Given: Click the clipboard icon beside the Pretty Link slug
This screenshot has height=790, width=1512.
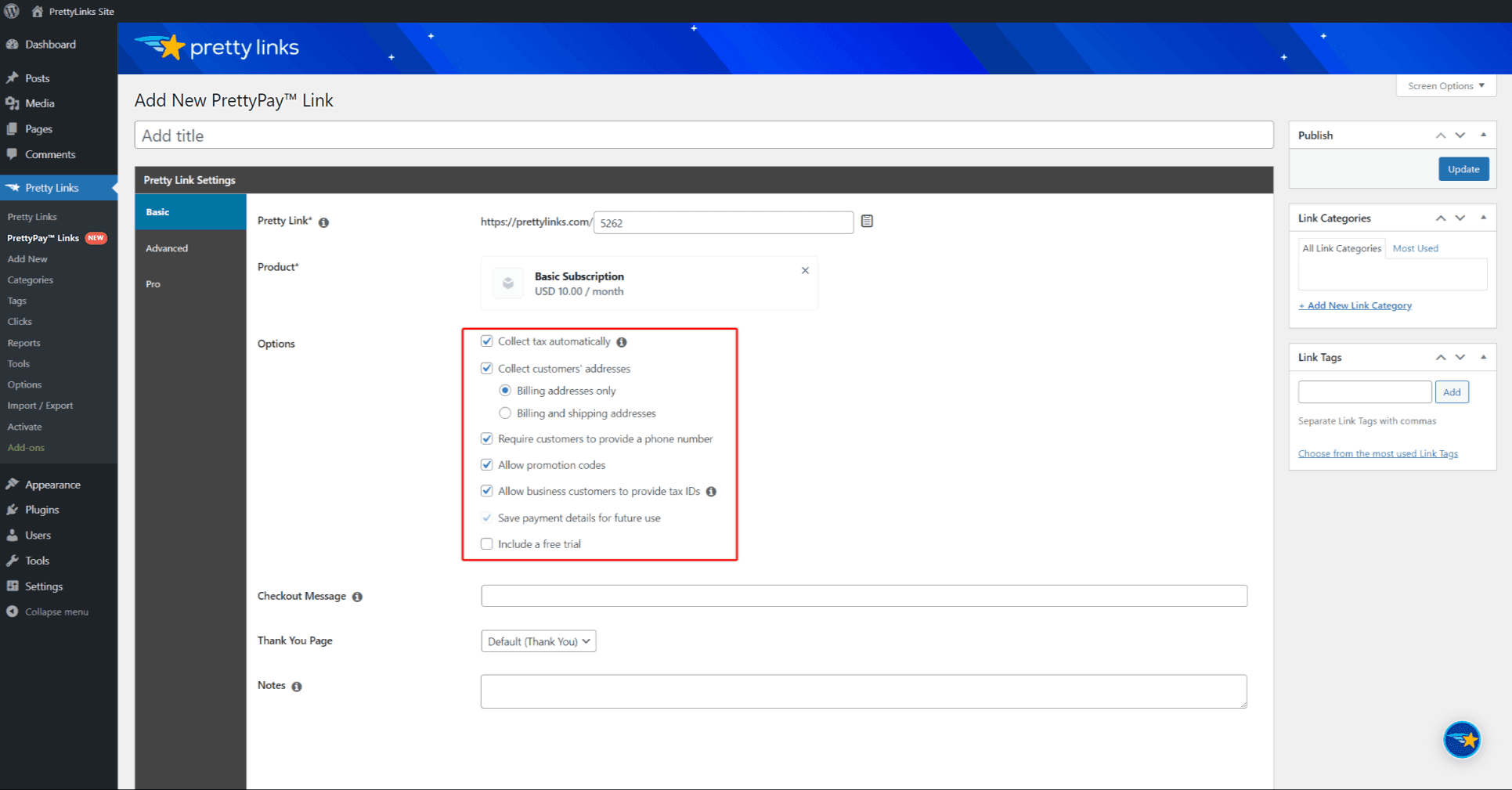Looking at the screenshot, I should tap(867, 221).
